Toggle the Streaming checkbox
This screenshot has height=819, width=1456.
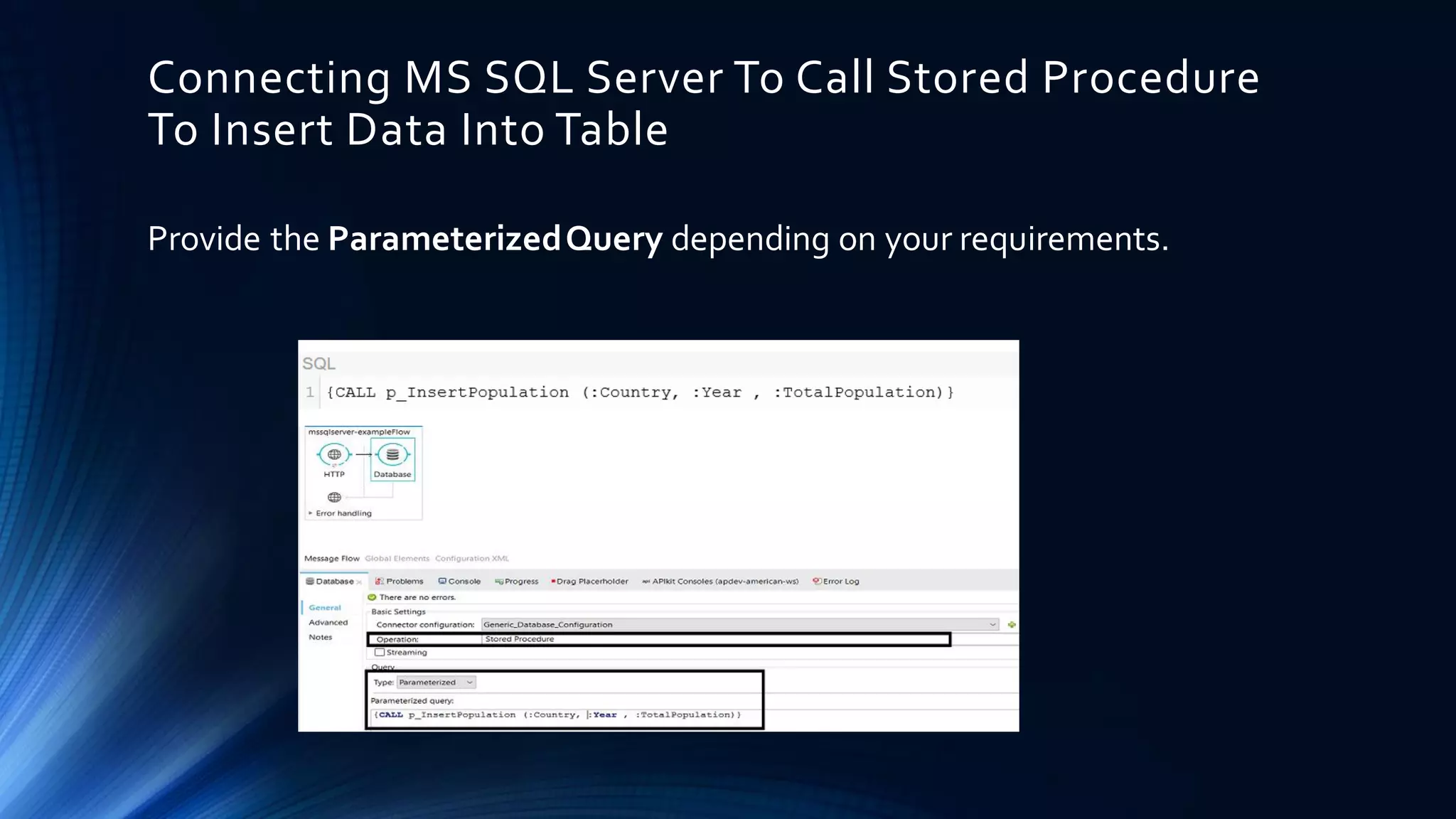(x=380, y=652)
